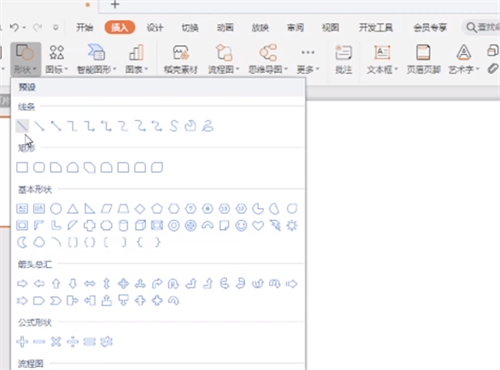Select the down block arrow shape
Screen dimensions: 500x370
click(73, 284)
